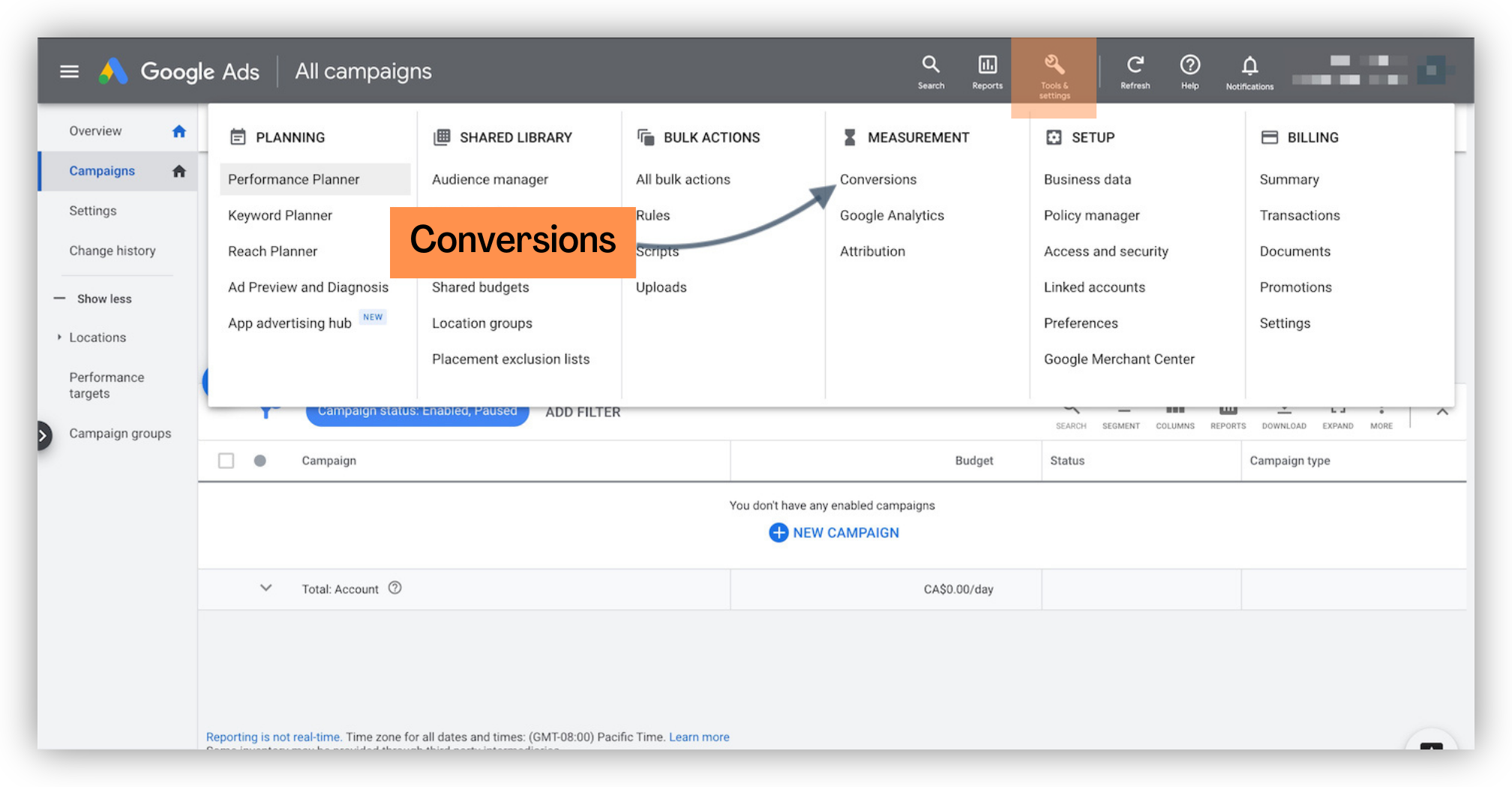Image resolution: width=1512 pixels, height=787 pixels.
Task: Open billing Transactions
Action: point(1299,215)
